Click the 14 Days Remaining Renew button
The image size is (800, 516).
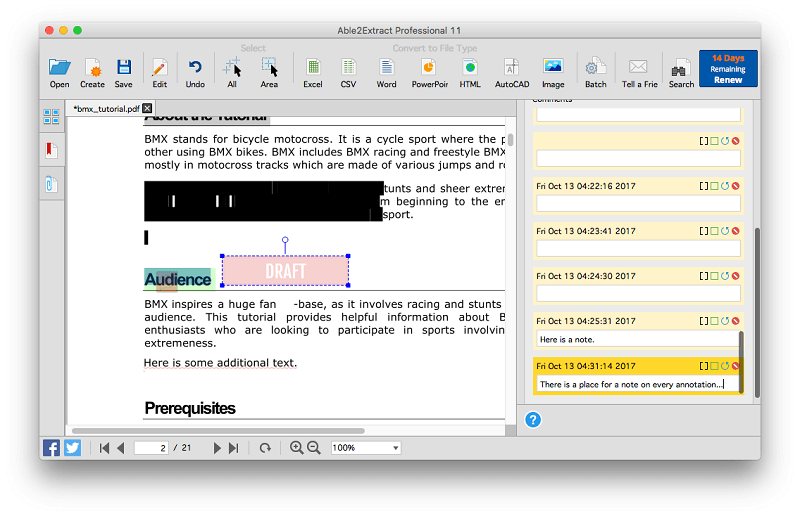pos(728,69)
